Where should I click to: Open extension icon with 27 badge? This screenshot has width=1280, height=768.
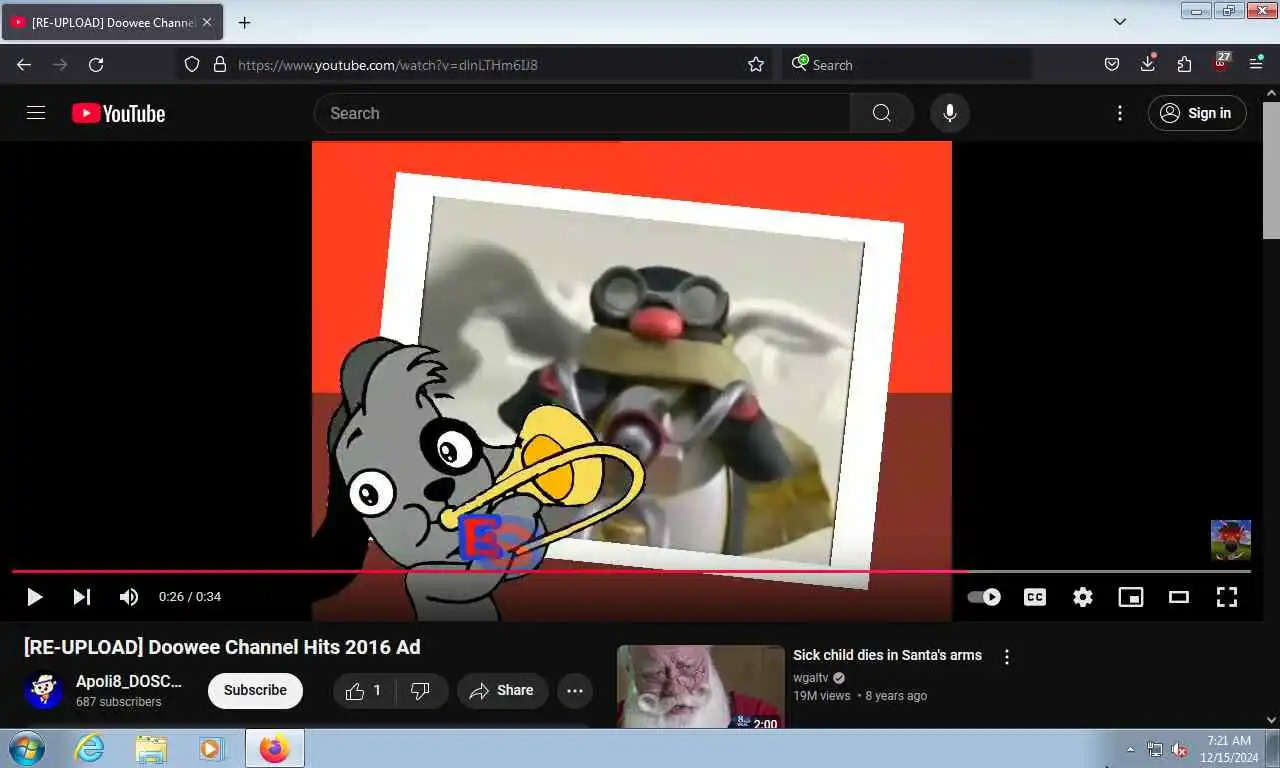1221,63
